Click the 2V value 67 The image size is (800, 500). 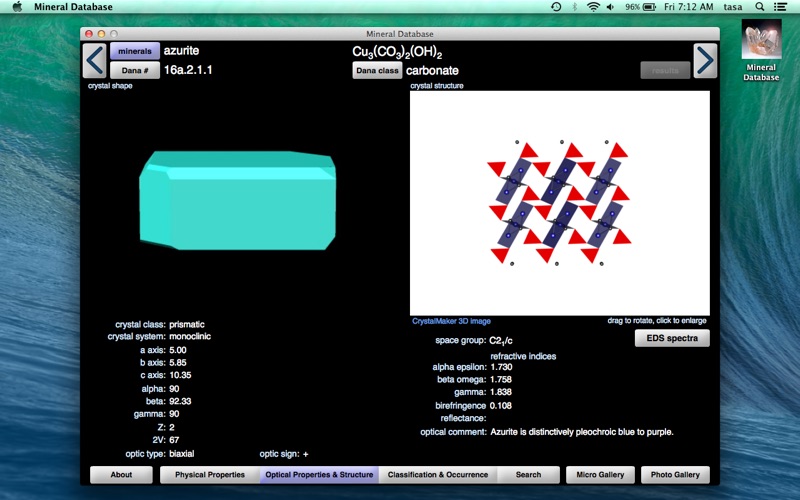174,440
